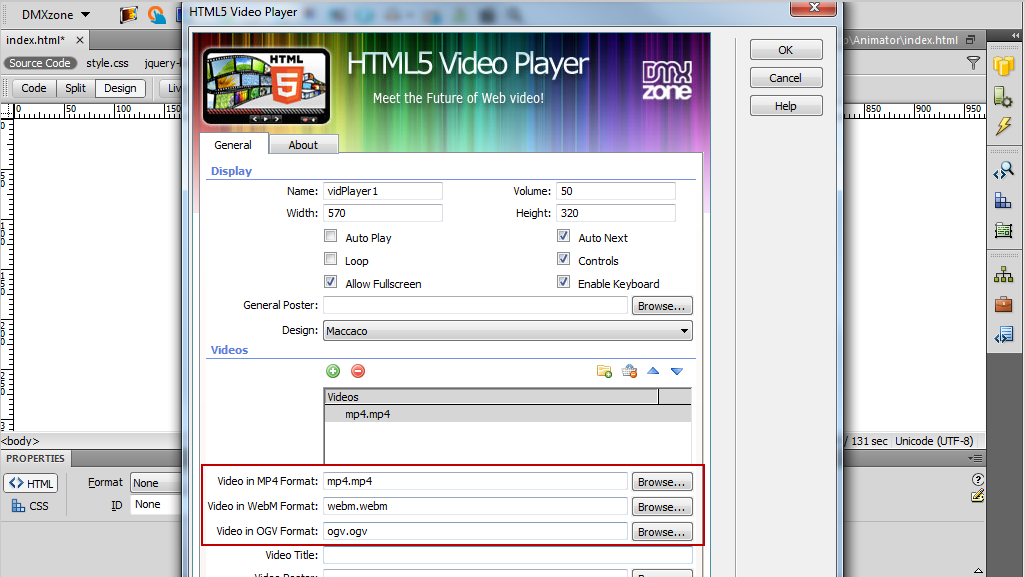Viewport: 1025px width, 577px height.
Task: Browse for the MP4 format video
Action: 662,482
